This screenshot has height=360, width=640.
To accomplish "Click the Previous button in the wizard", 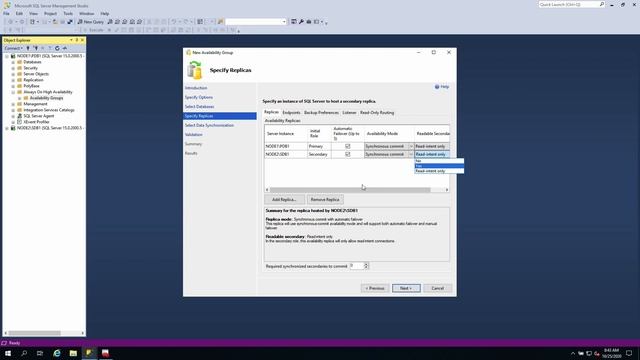I will [375, 288].
